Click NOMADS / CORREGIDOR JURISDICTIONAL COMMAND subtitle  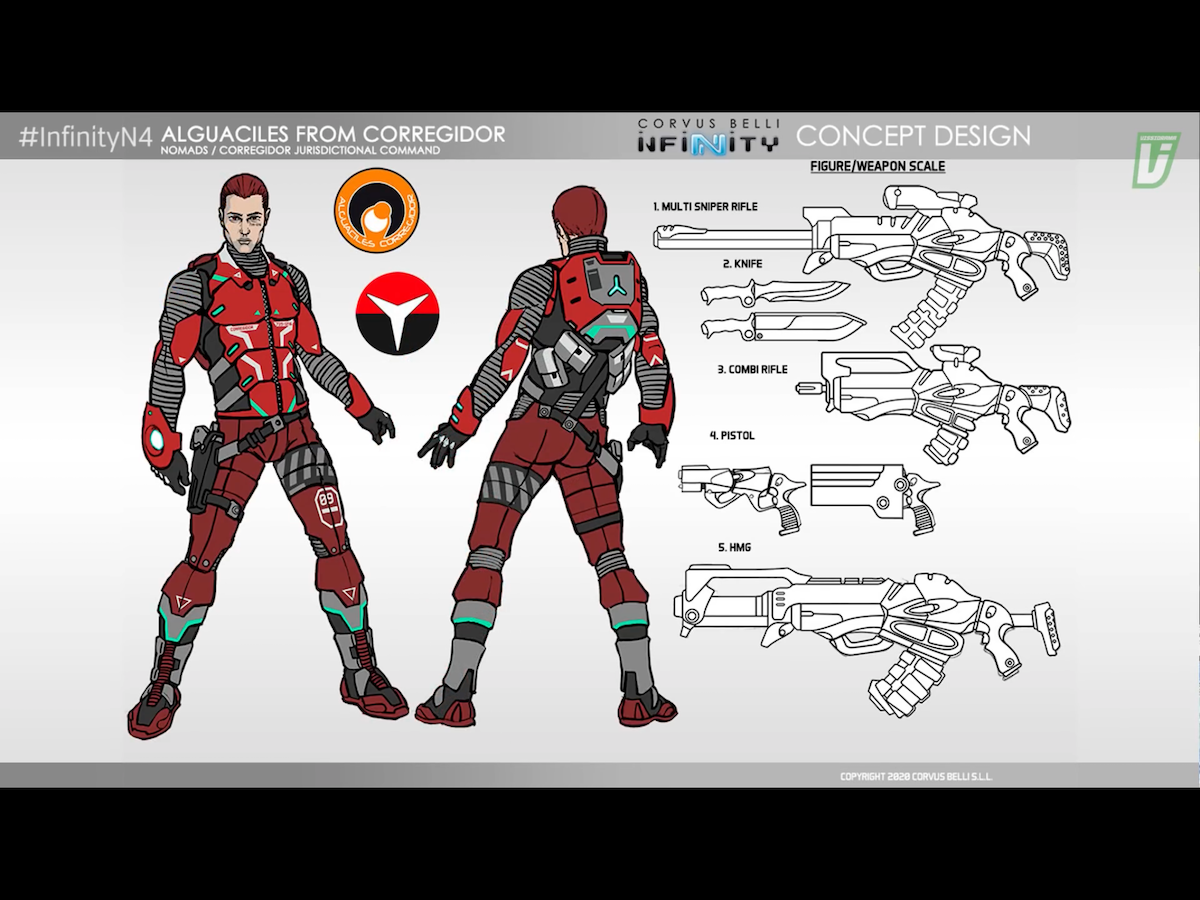click(x=301, y=150)
